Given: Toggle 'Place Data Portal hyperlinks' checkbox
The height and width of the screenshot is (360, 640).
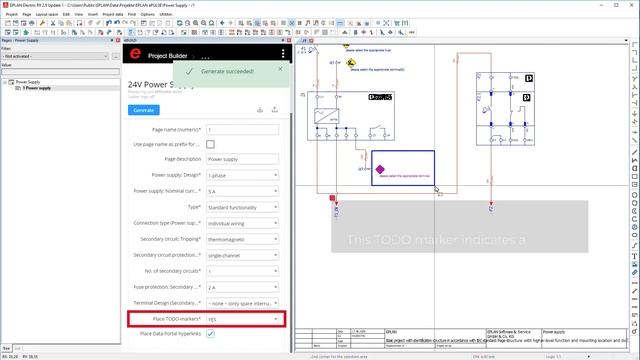Looking at the screenshot, I should pyautogui.click(x=210, y=333).
